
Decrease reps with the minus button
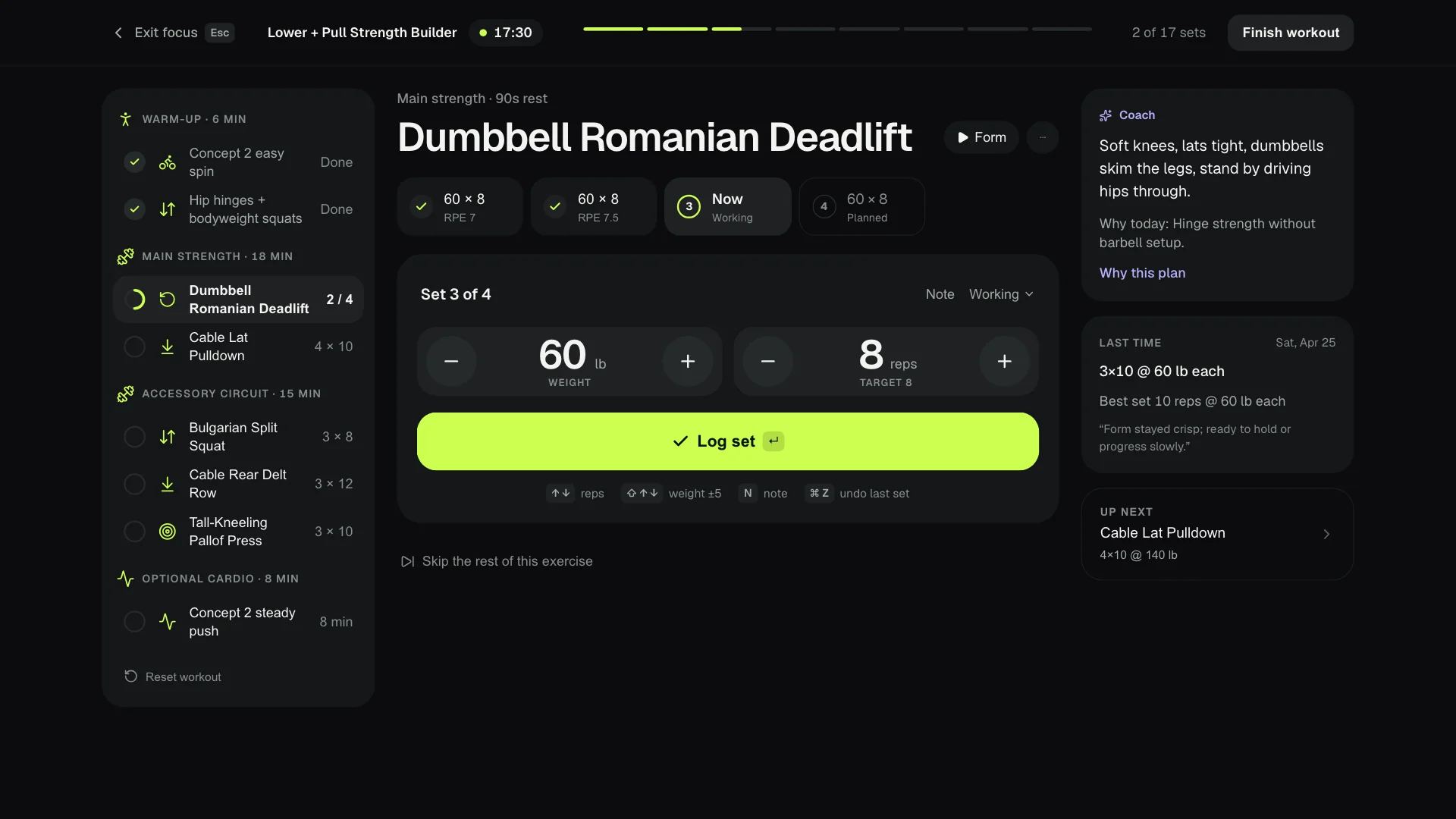click(767, 362)
